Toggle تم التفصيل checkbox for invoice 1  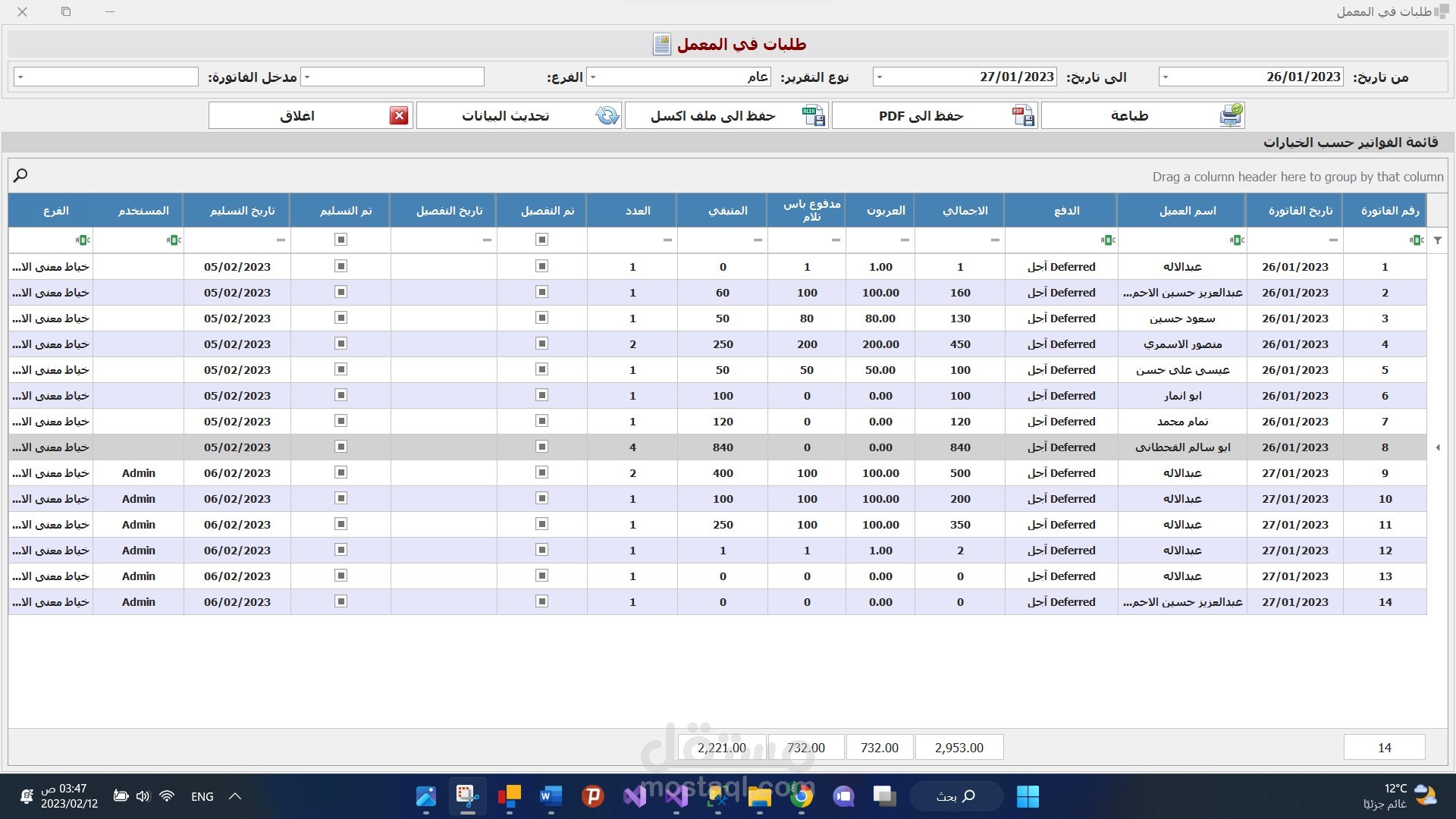[x=541, y=266]
